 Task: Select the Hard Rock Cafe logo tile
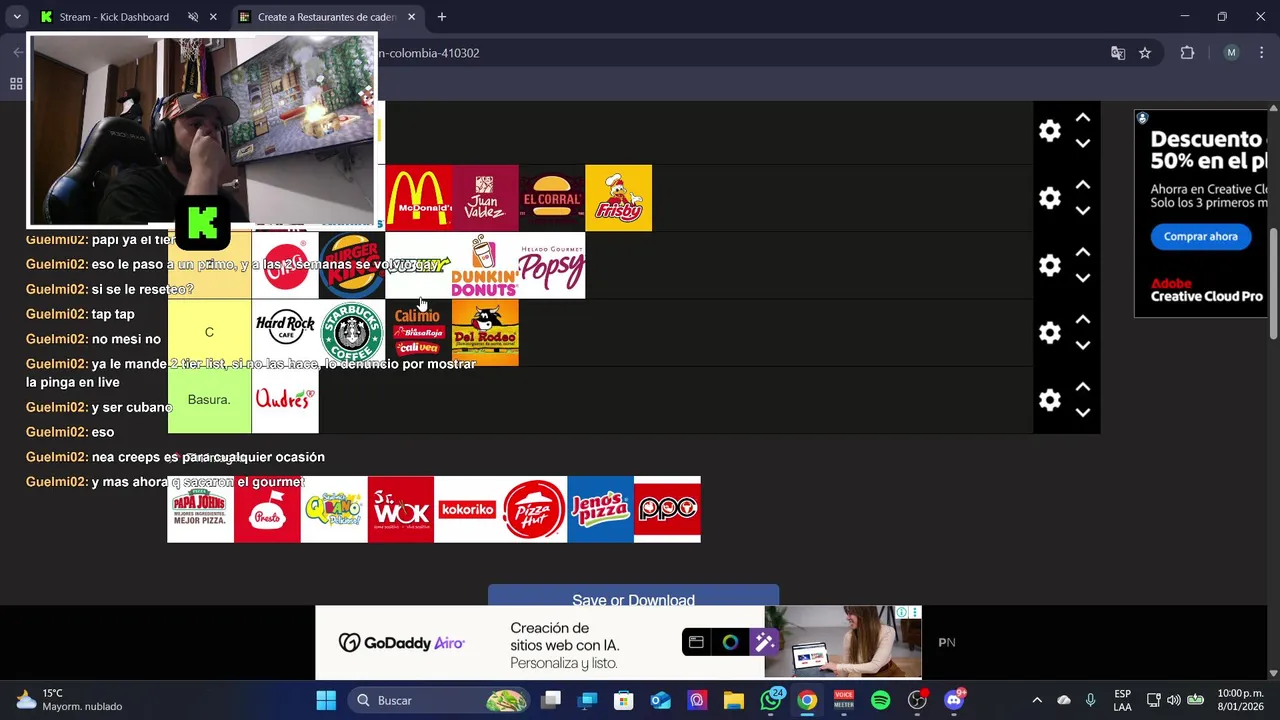pyautogui.click(x=285, y=332)
